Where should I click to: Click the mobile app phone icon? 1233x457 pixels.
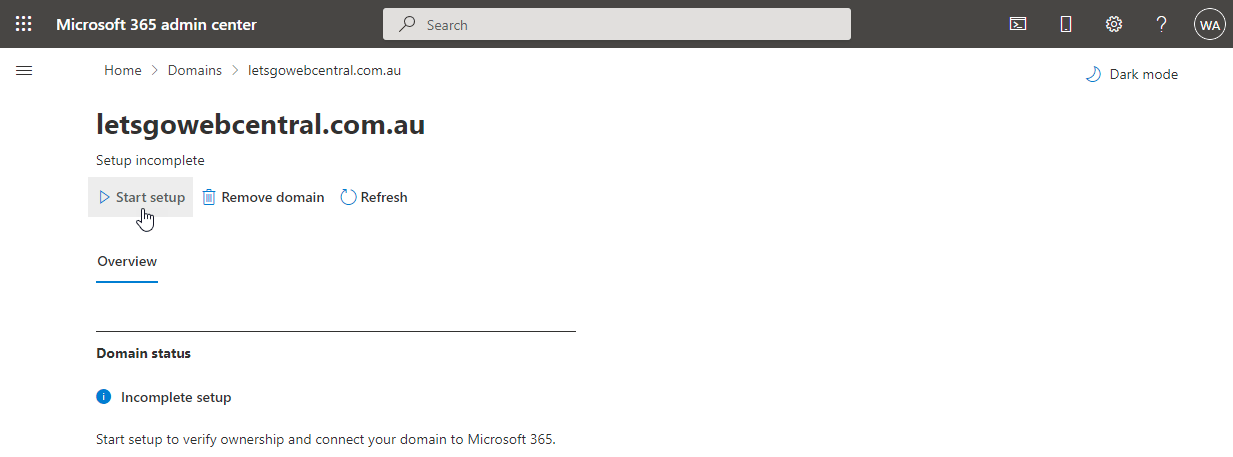(1066, 24)
